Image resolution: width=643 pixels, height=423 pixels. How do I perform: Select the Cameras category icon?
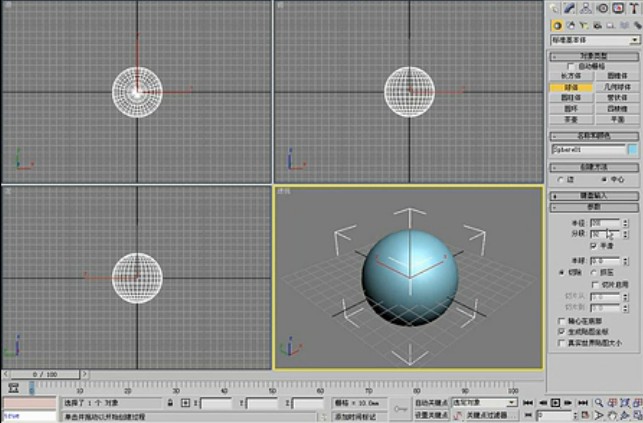597,26
